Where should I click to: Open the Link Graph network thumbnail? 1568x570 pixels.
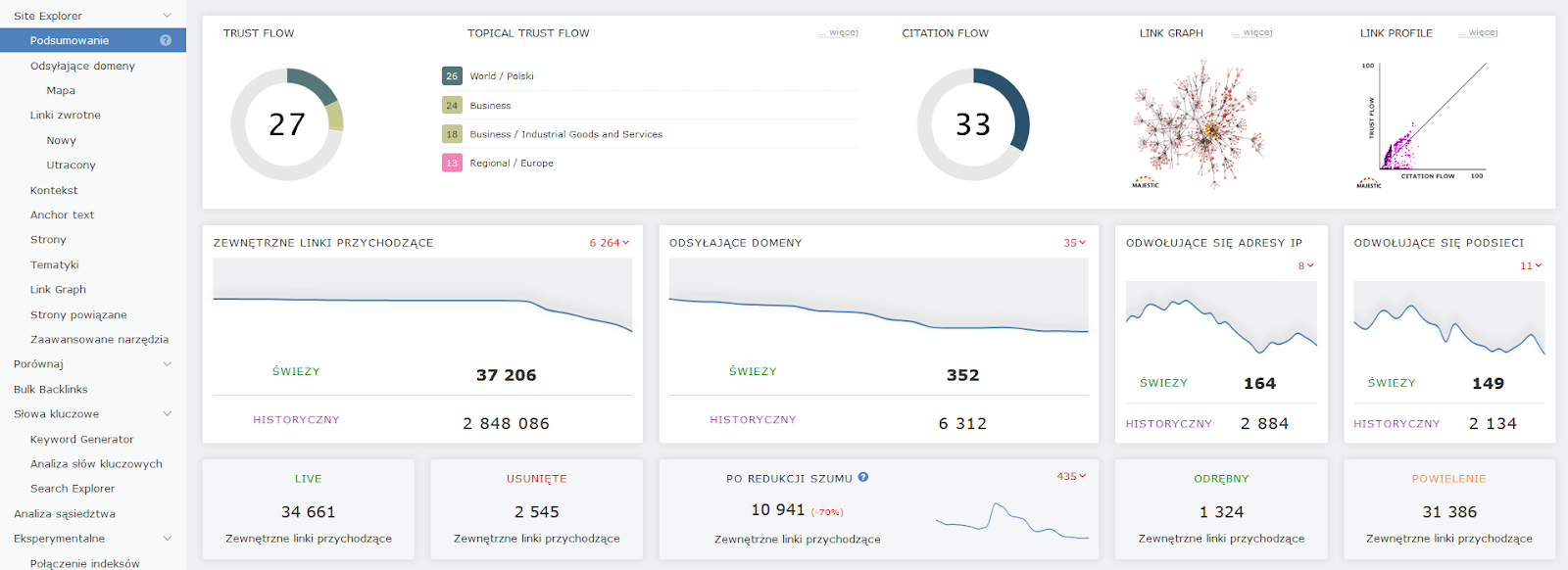pos(1199,124)
